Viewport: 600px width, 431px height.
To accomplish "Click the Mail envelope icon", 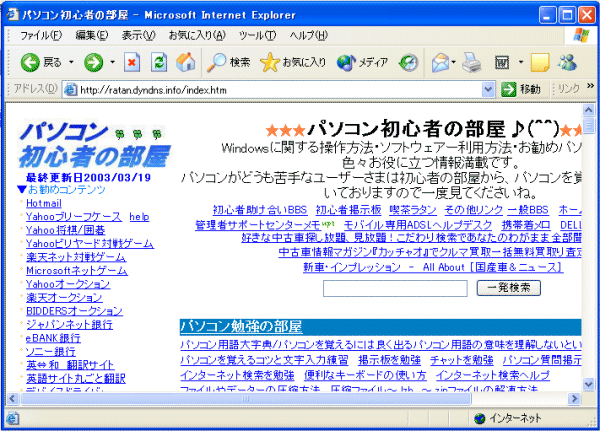I will [x=440, y=62].
